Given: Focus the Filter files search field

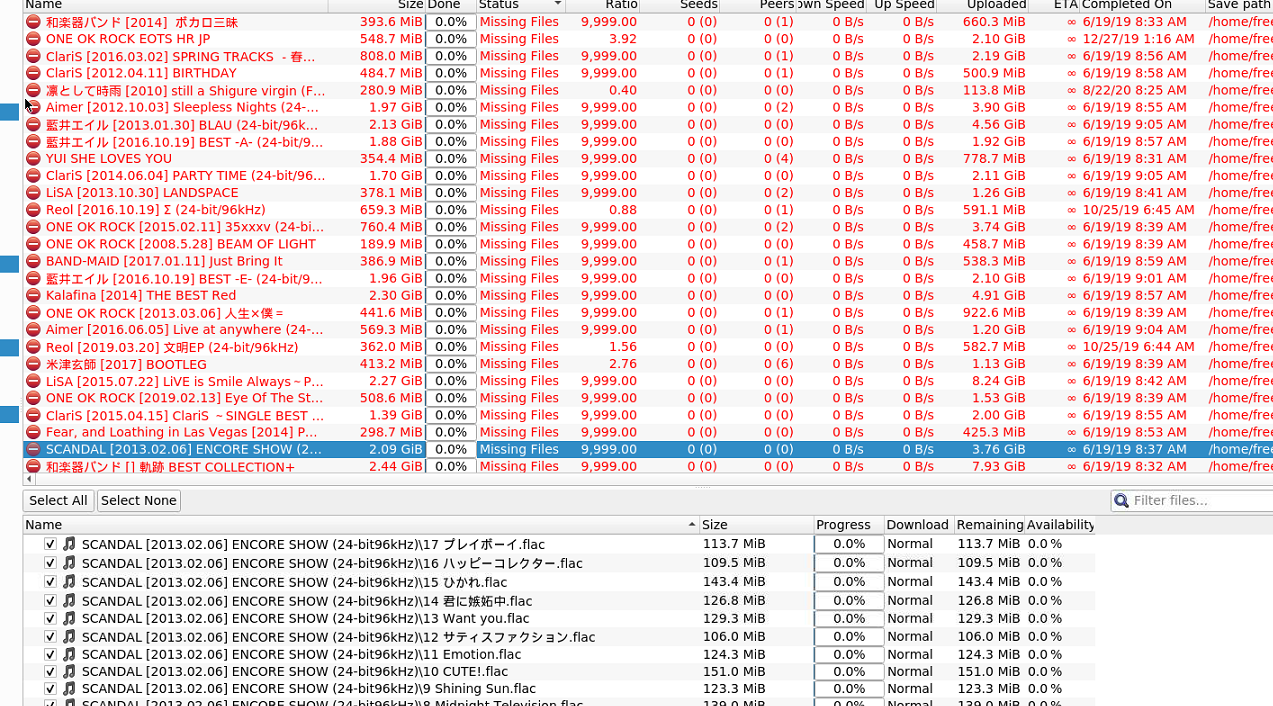Looking at the screenshot, I should [x=1191, y=500].
